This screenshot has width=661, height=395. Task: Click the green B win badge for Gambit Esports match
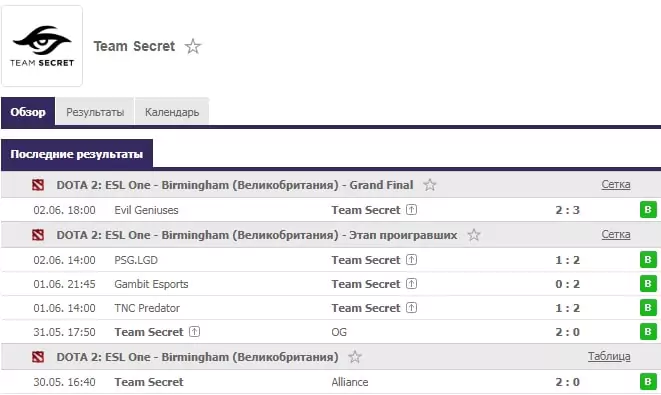click(x=648, y=284)
